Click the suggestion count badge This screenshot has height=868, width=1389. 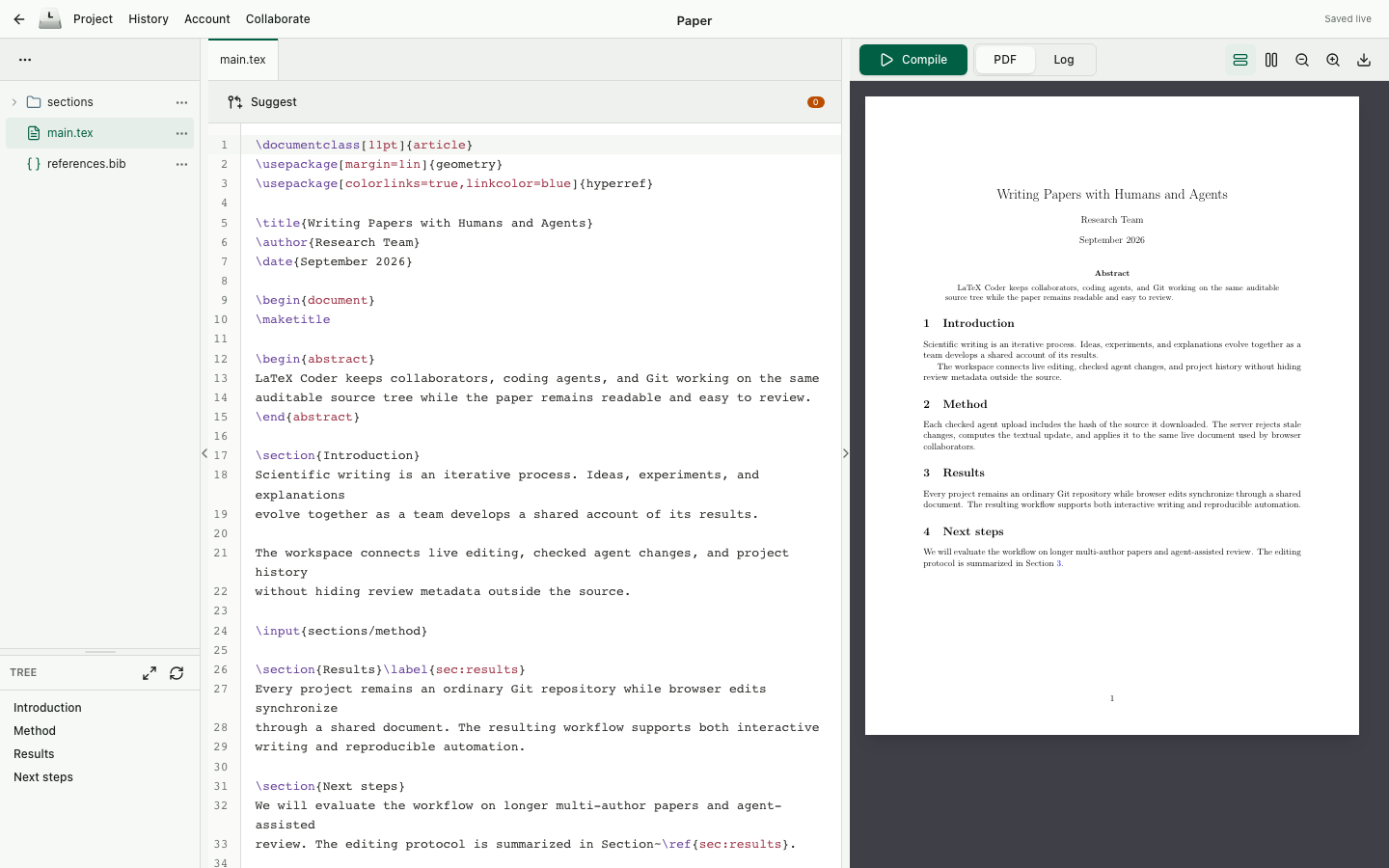point(816,102)
